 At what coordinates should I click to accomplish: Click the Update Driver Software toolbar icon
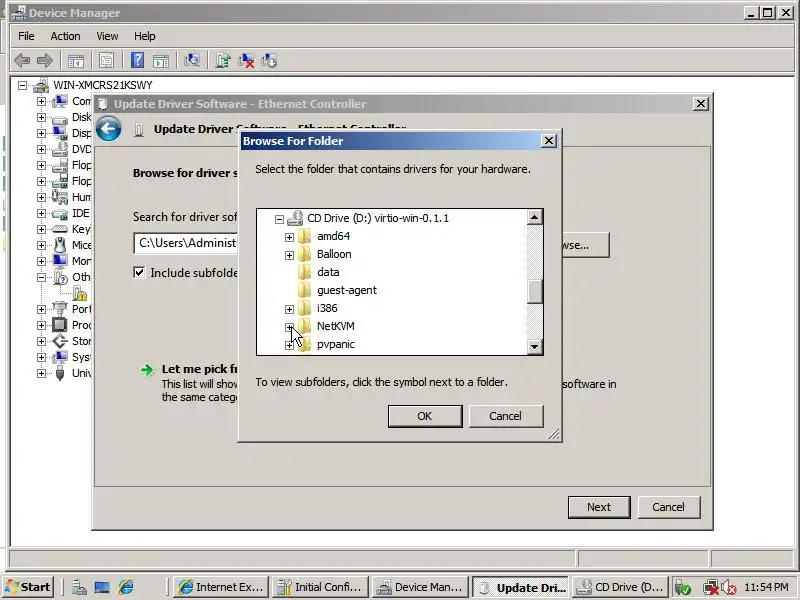[x=222, y=61]
